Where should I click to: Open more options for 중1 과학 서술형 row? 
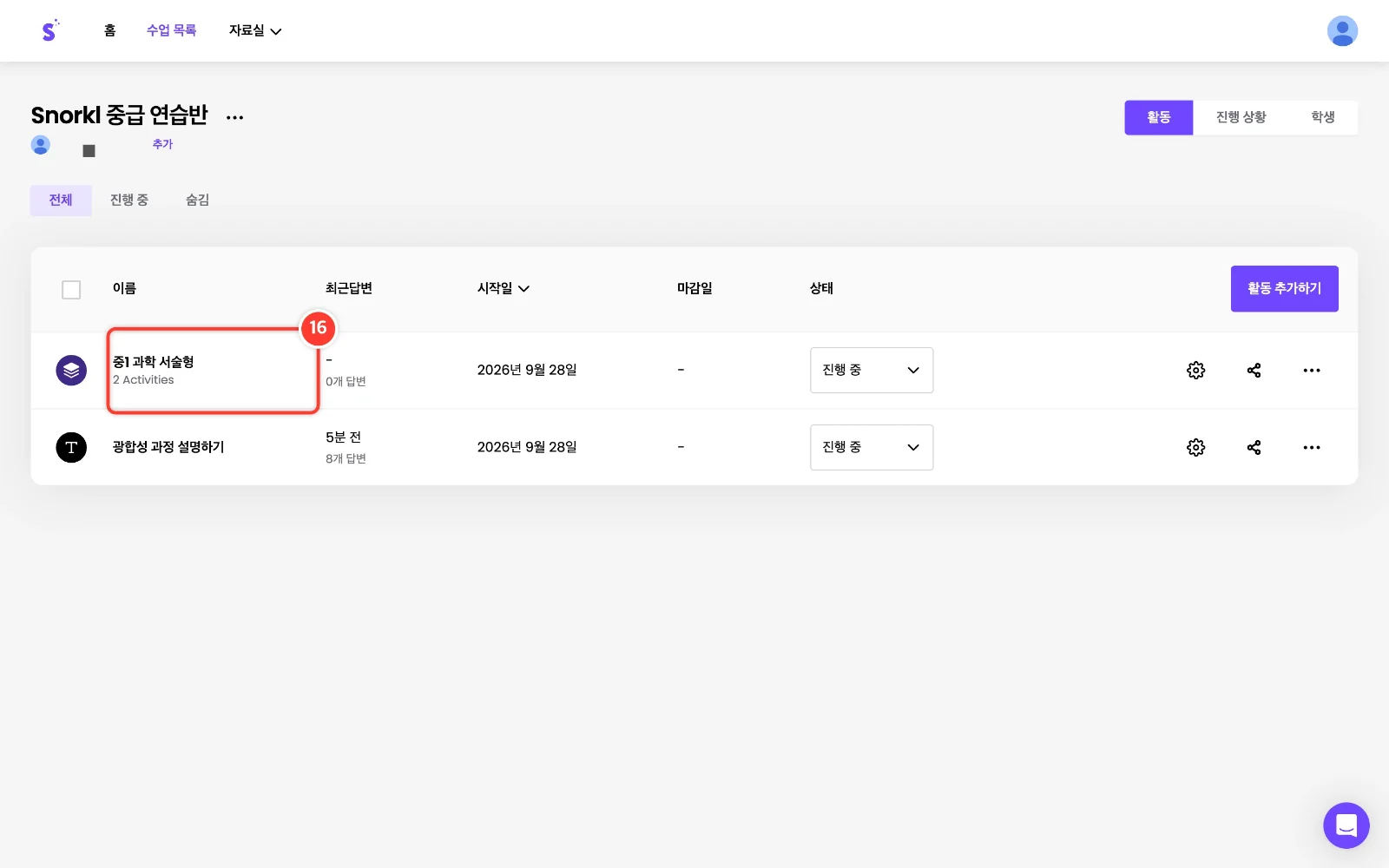(1312, 371)
